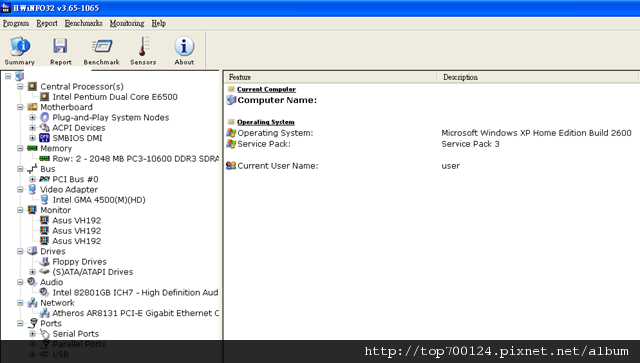Click the Ports category icon
640x363 pixels.
pos(32,323)
